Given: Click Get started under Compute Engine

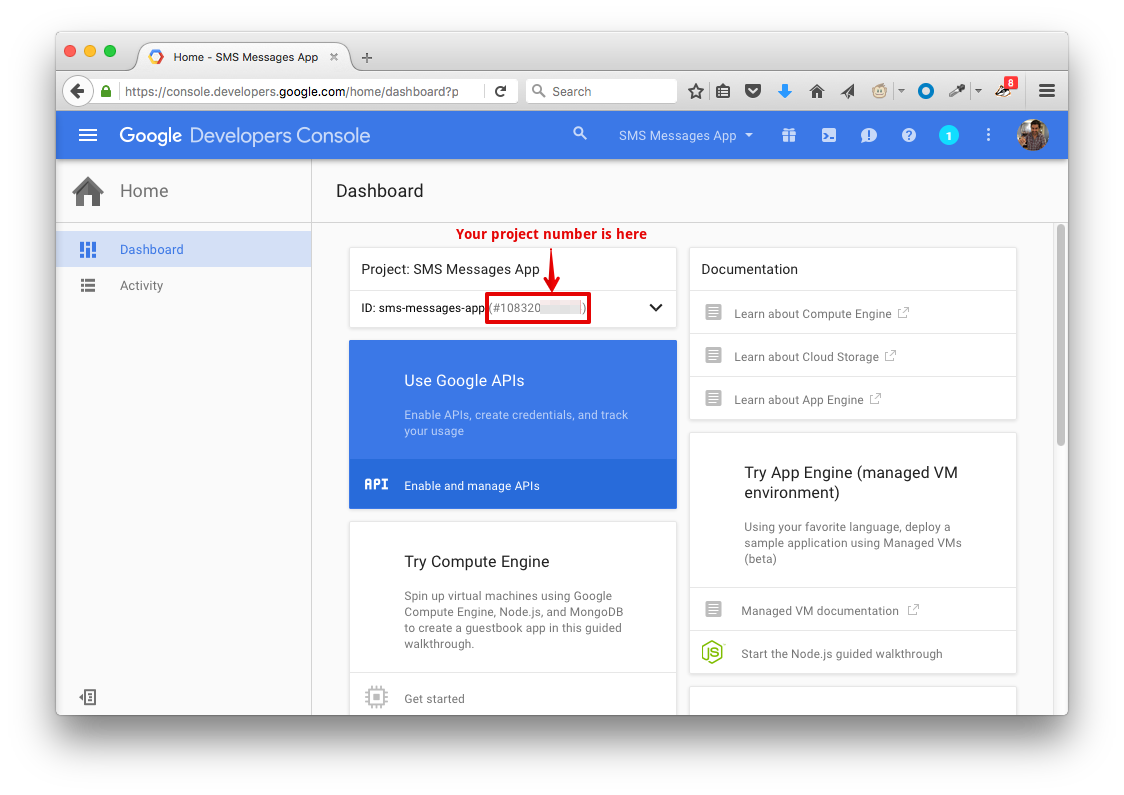Looking at the screenshot, I should [434, 698].
